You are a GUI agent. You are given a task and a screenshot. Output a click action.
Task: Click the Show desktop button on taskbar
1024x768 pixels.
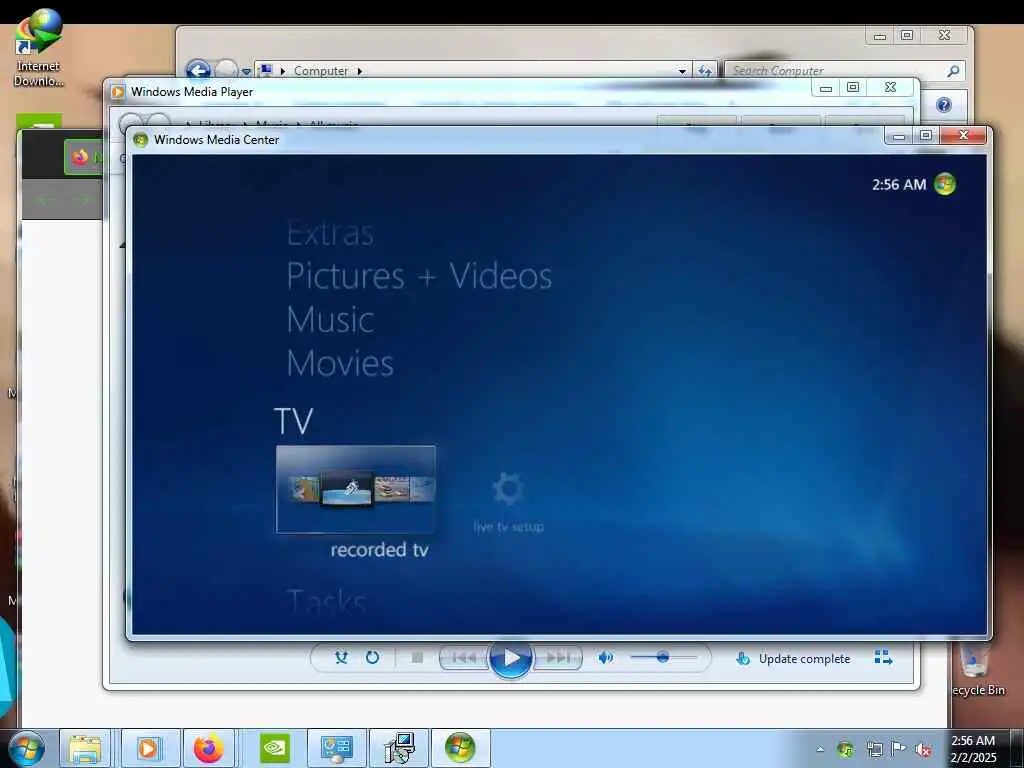pos(1017,748)
